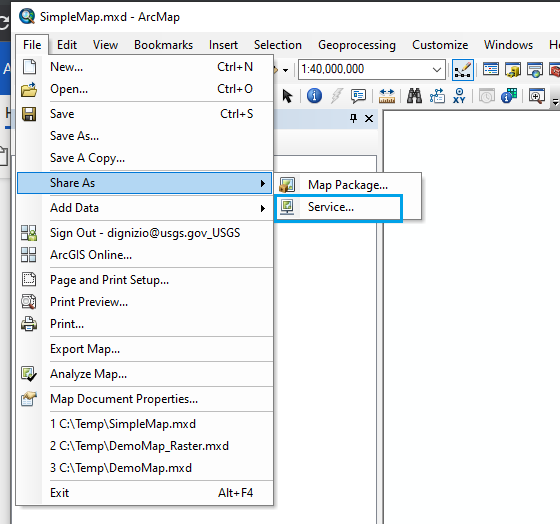Image resolution: width=560 pixels, height=524 pixels.
Task: Select Save A Copy... menu entry
Action: point(145,158)
